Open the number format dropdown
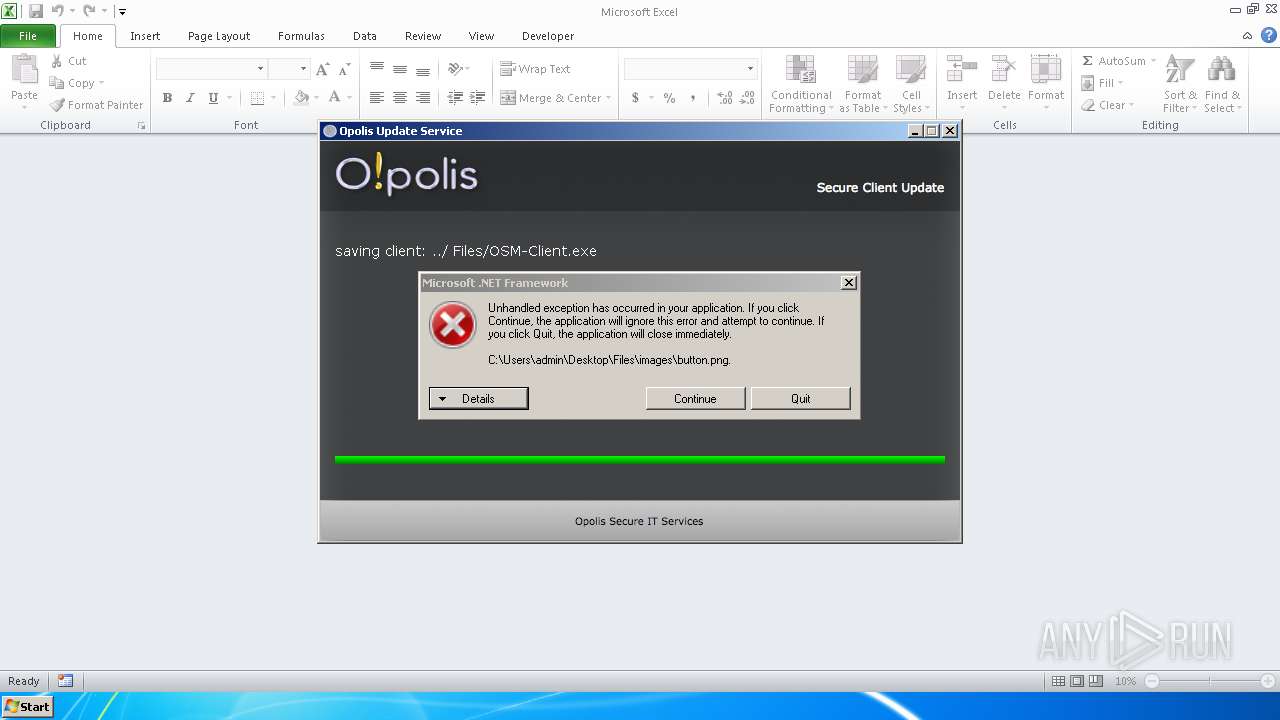This screenshot has height=720, width=1280. 750,69
